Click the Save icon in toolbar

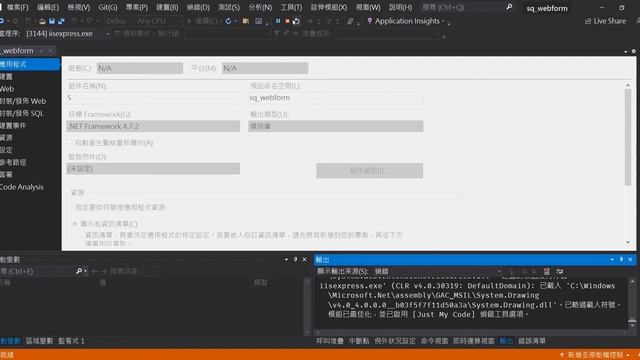pyautogui.click(x=52, y=21)
